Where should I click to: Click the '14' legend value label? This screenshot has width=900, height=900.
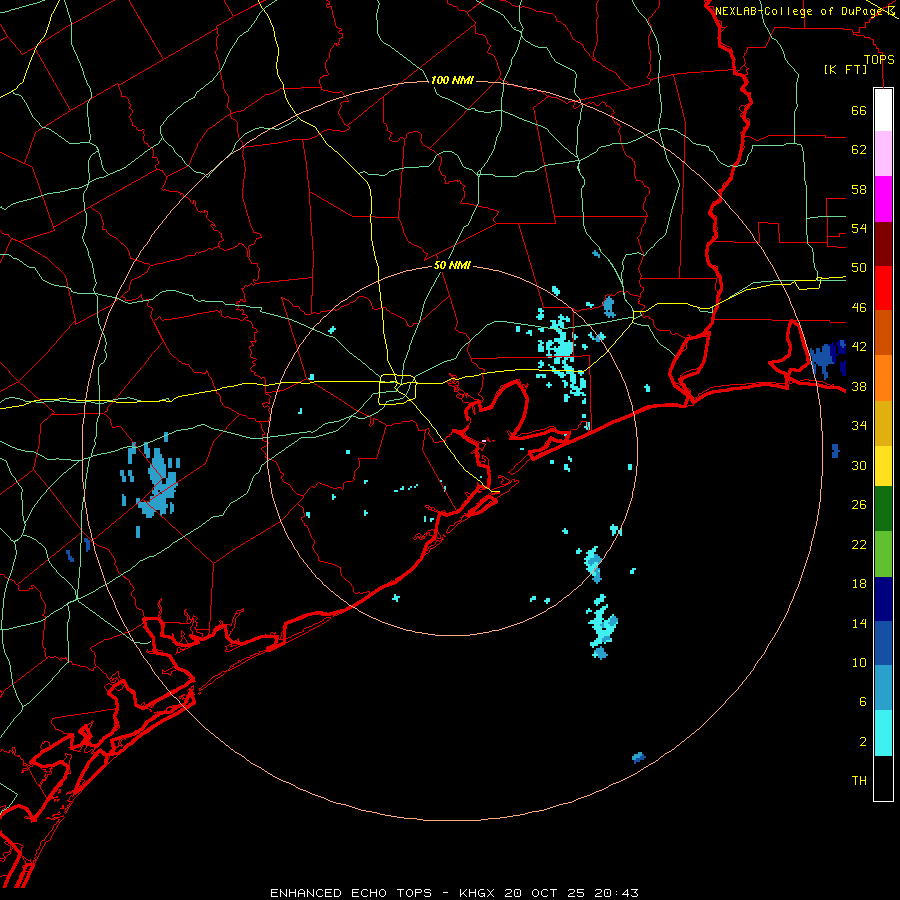[859, 623]
